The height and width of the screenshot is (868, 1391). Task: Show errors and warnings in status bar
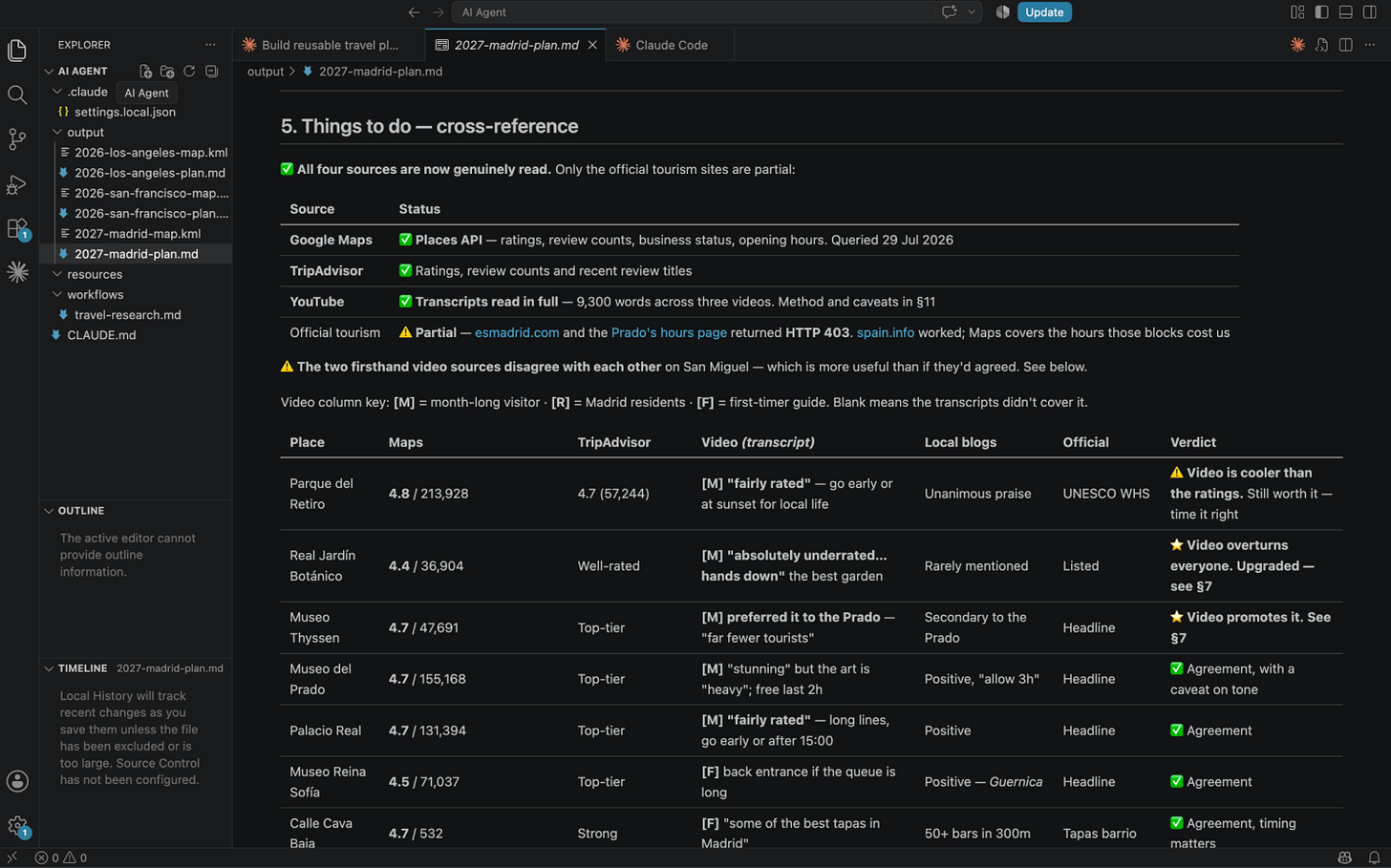pos(61,857)
